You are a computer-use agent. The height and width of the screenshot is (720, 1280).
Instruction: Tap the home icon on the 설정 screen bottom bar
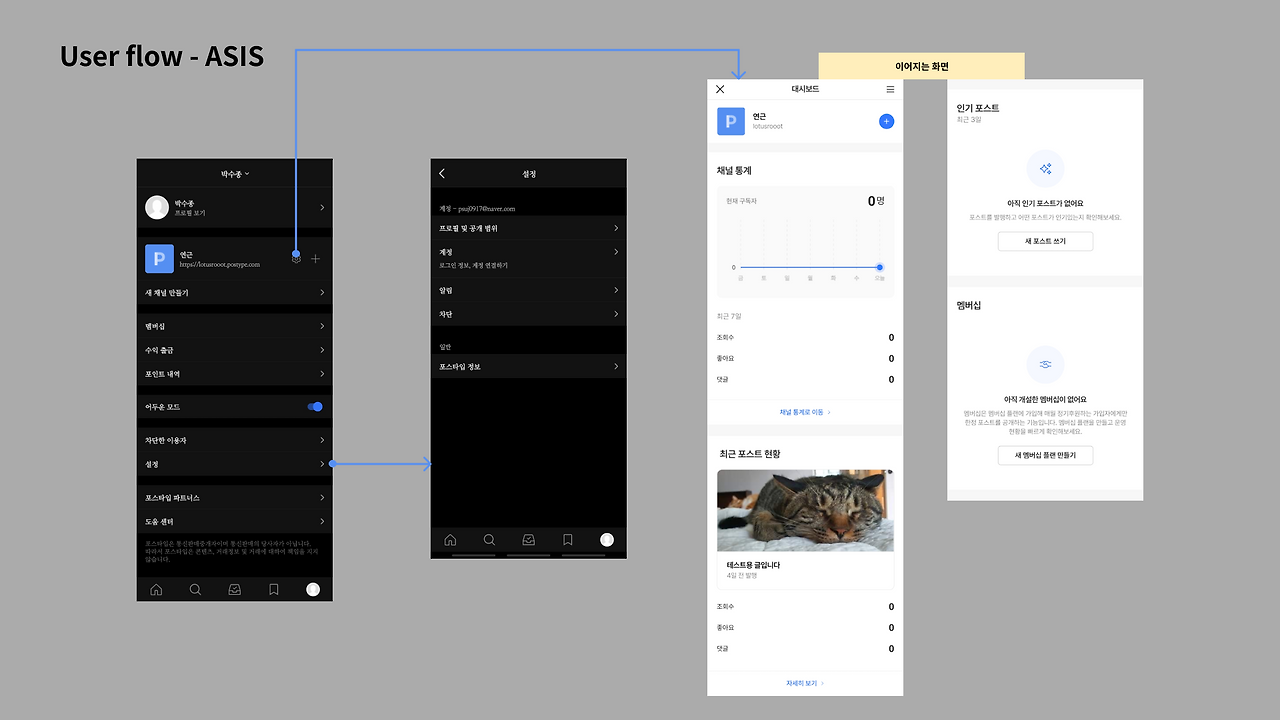[450, 540]
